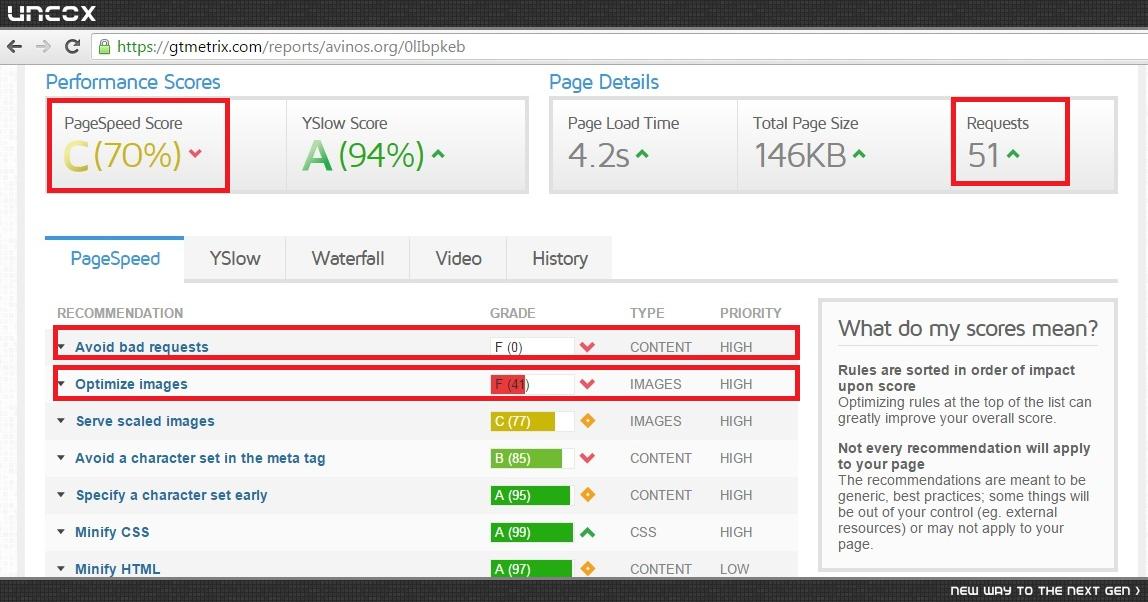The width and height of the screenshot is (1148, 602).
Task: Click the CSS type cell in Minify CSS row
Action: (x=643, y=532)
